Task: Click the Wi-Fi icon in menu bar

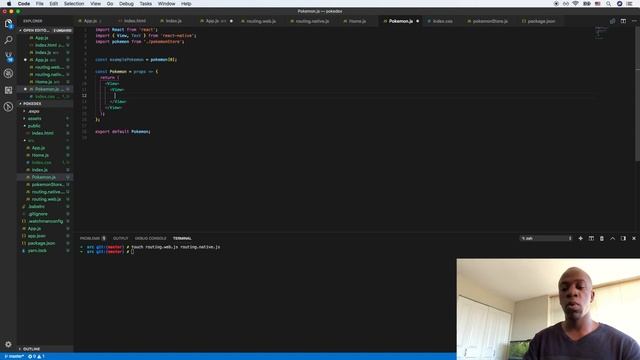Action: 576,4
